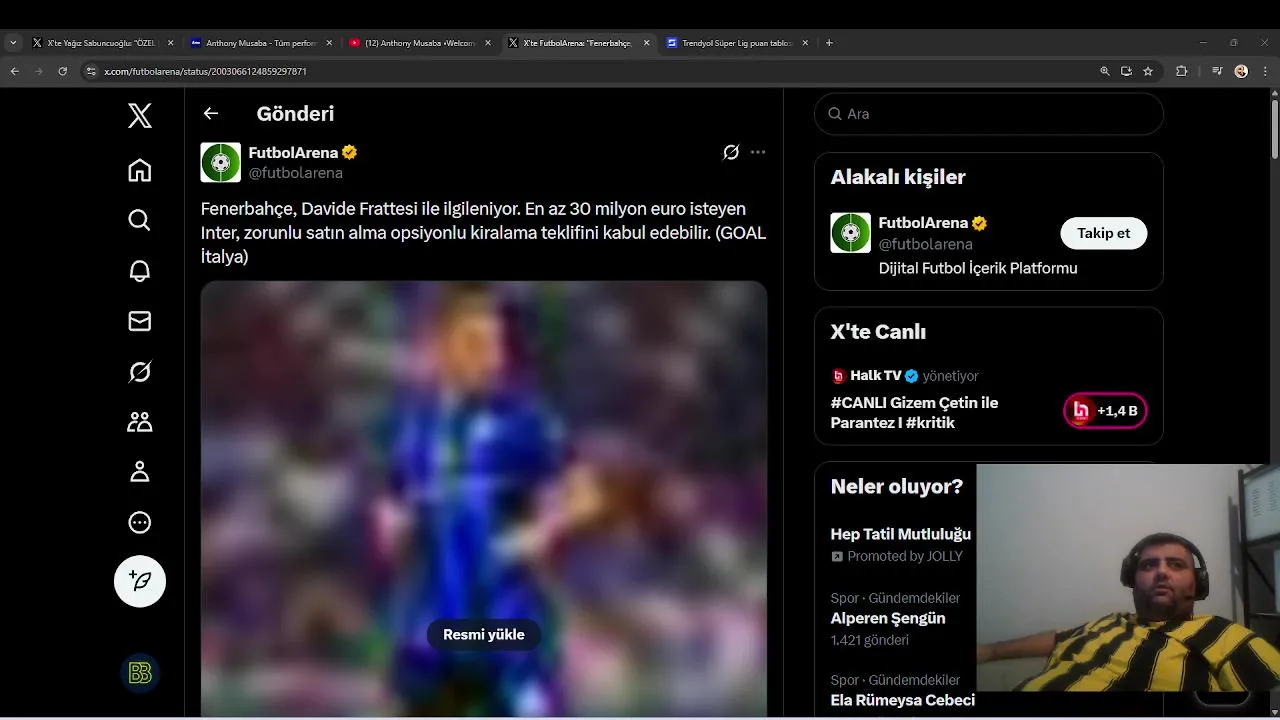Screen dimensions: 1280x720
Task: Open media control icon in toolbar
Action: (x=1217, y=71)
